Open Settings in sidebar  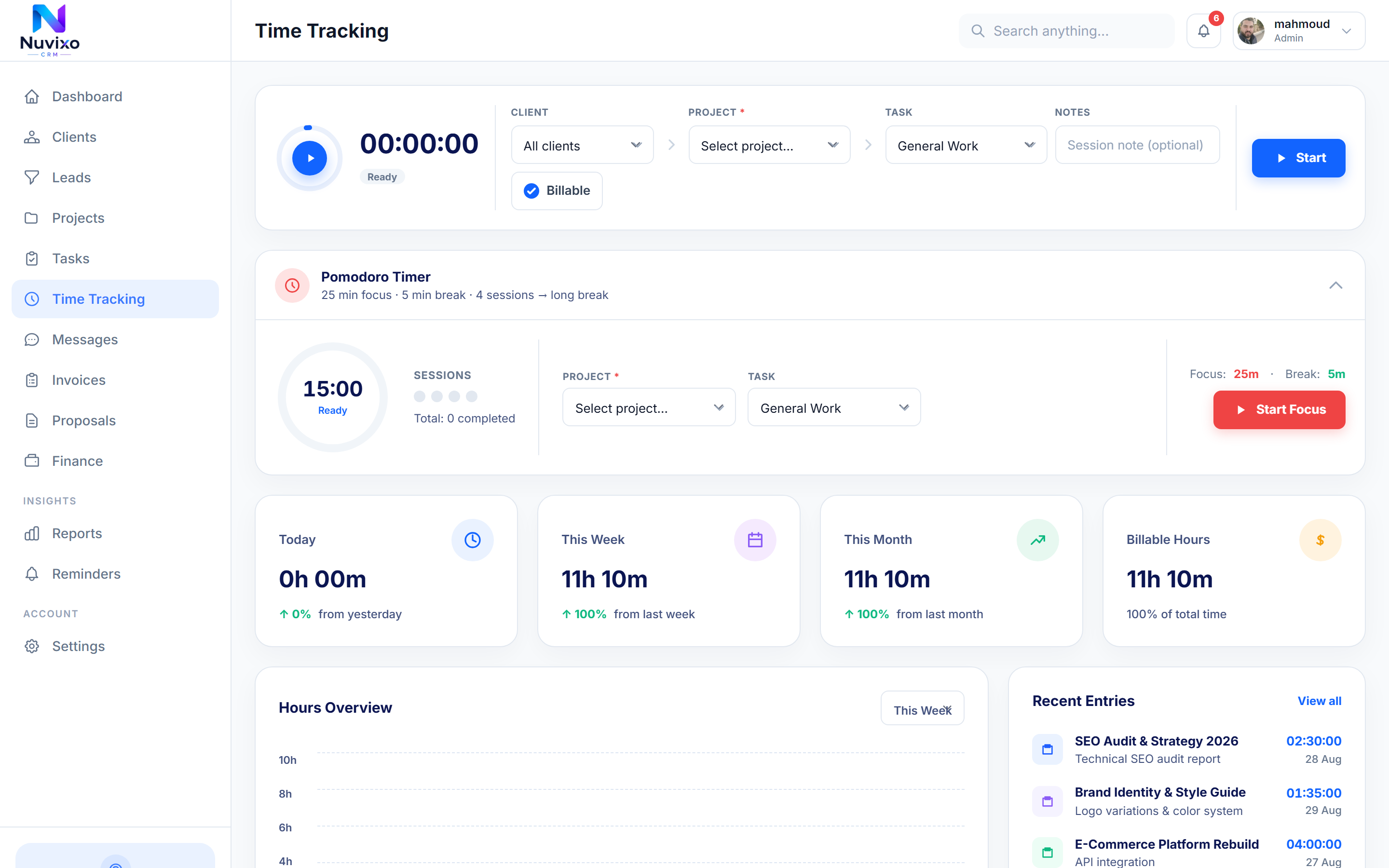(115, 646)
